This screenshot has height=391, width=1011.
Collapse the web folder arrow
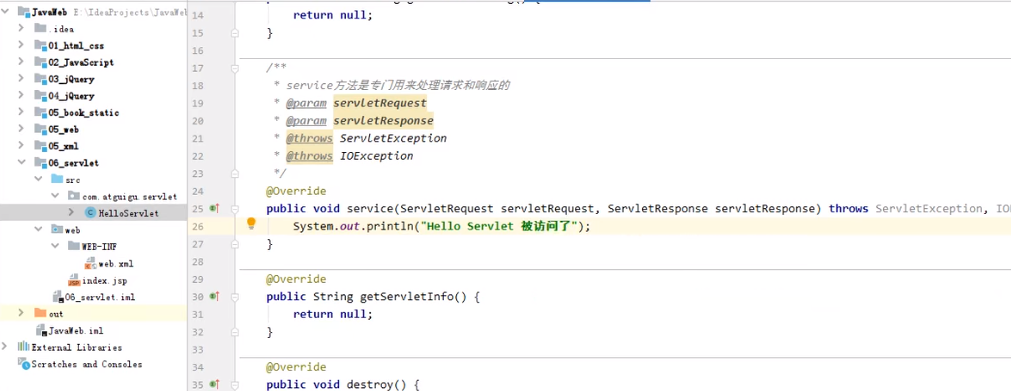[x=38, y=230]
